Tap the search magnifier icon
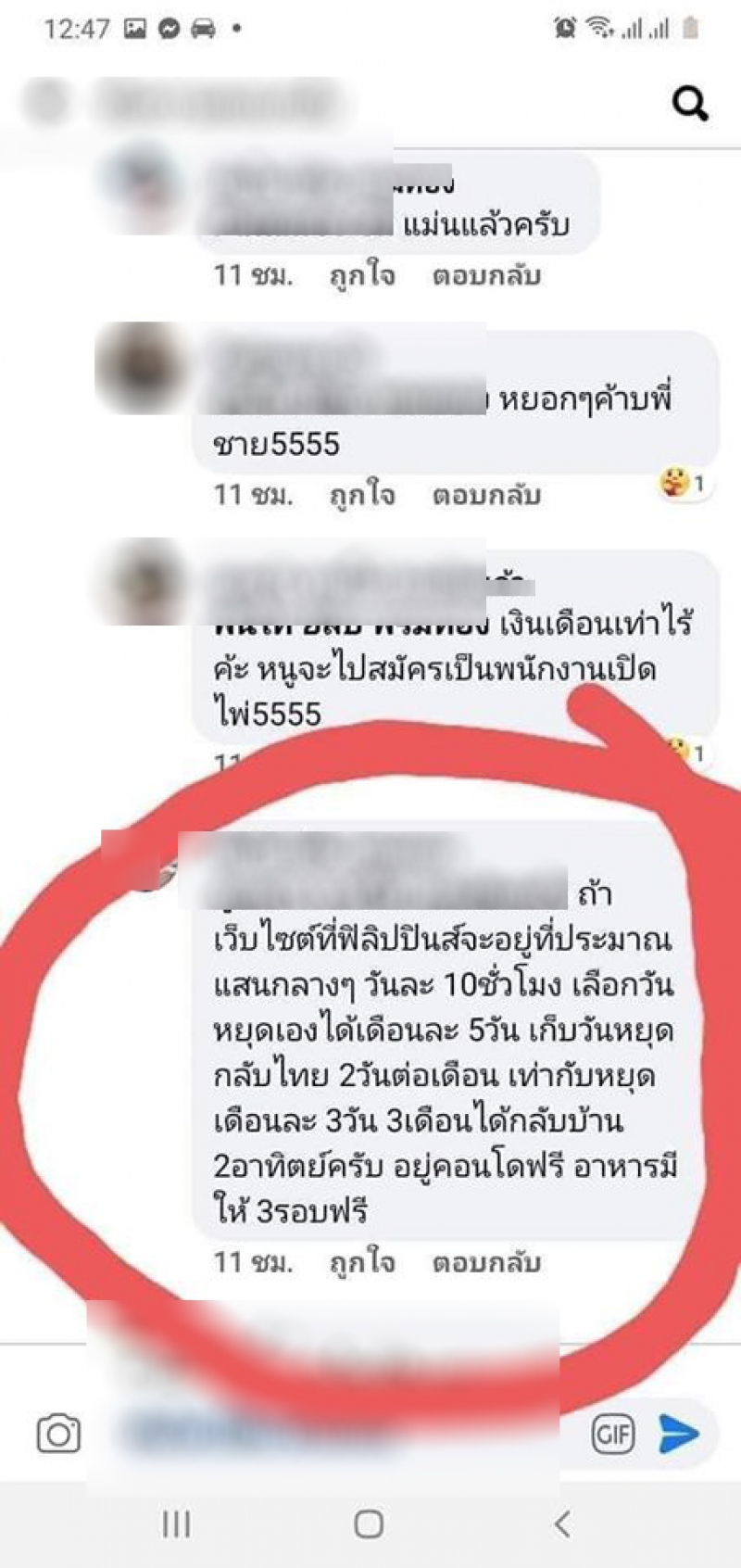The width and height of the screenshot is (741, 1568). coord(690,103)
